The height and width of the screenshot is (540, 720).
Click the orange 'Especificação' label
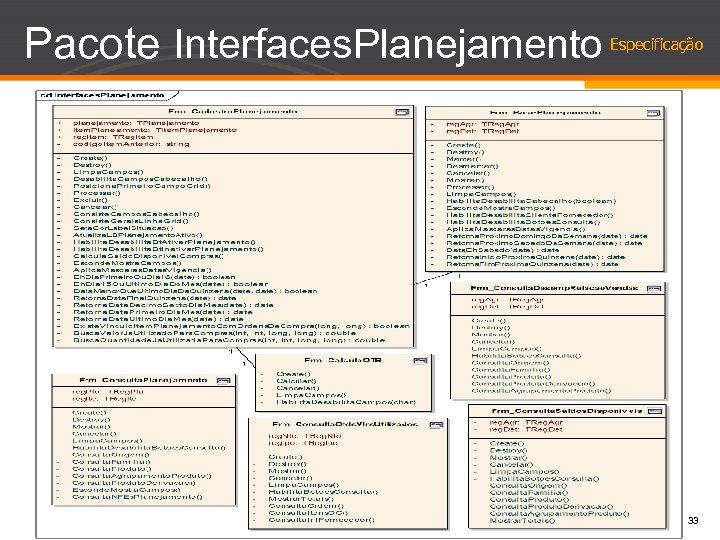pos(657,45)
